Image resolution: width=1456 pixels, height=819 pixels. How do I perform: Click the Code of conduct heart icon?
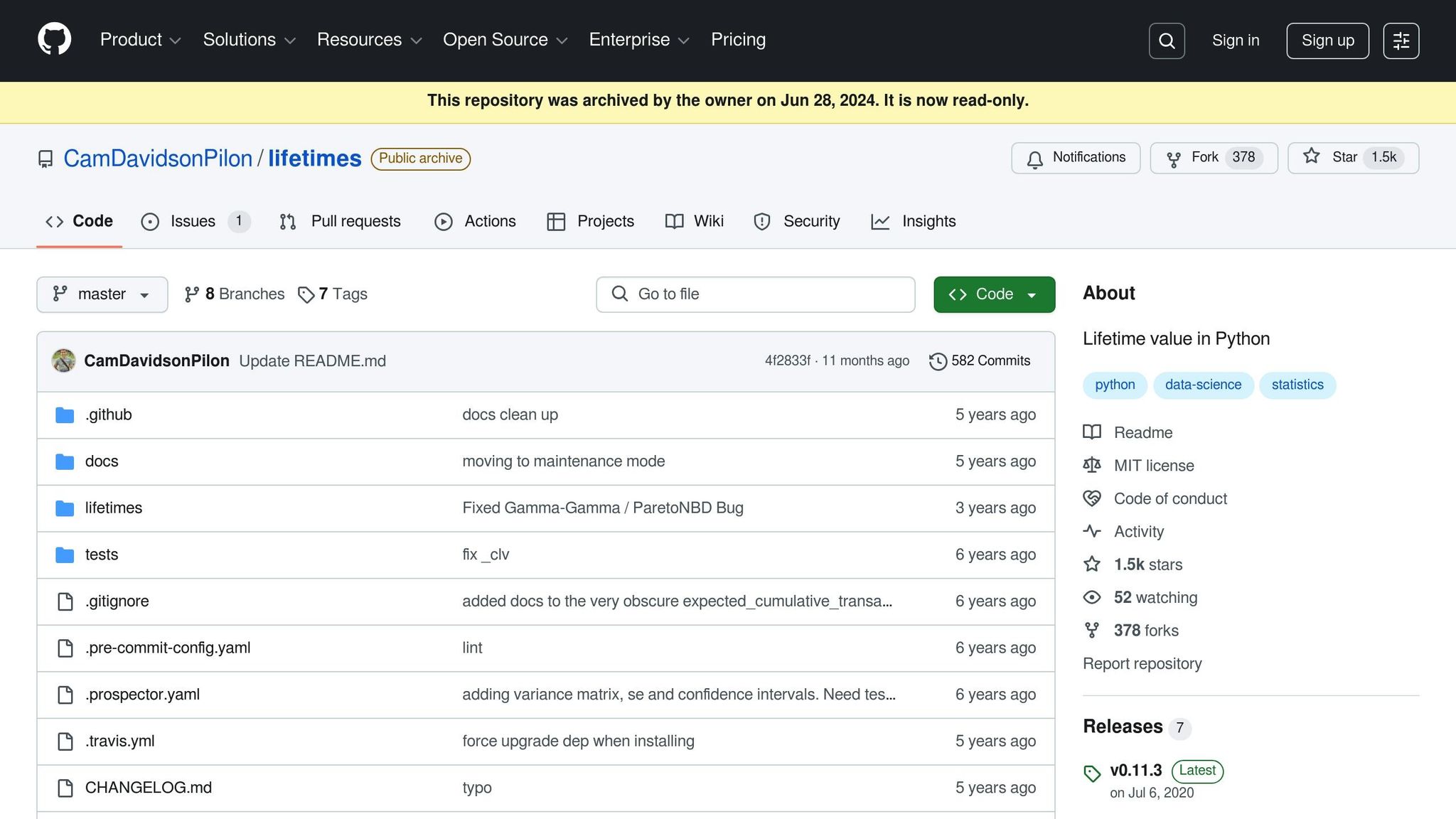1092,498
